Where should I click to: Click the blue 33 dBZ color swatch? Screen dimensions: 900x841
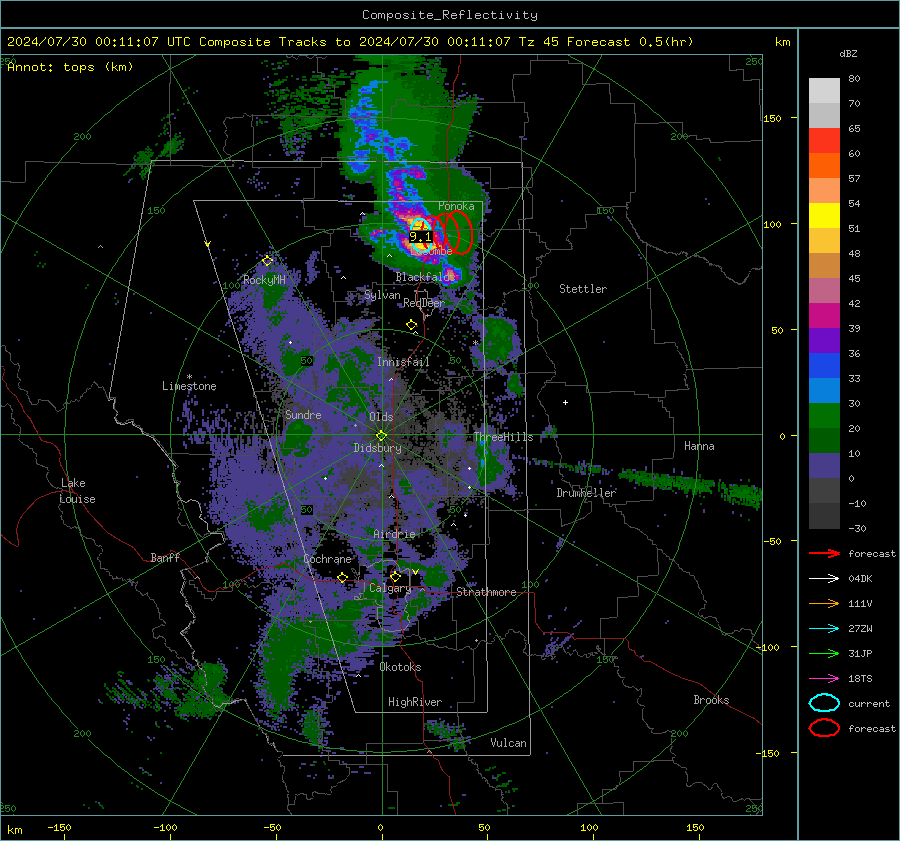click(x=824, y=366)
